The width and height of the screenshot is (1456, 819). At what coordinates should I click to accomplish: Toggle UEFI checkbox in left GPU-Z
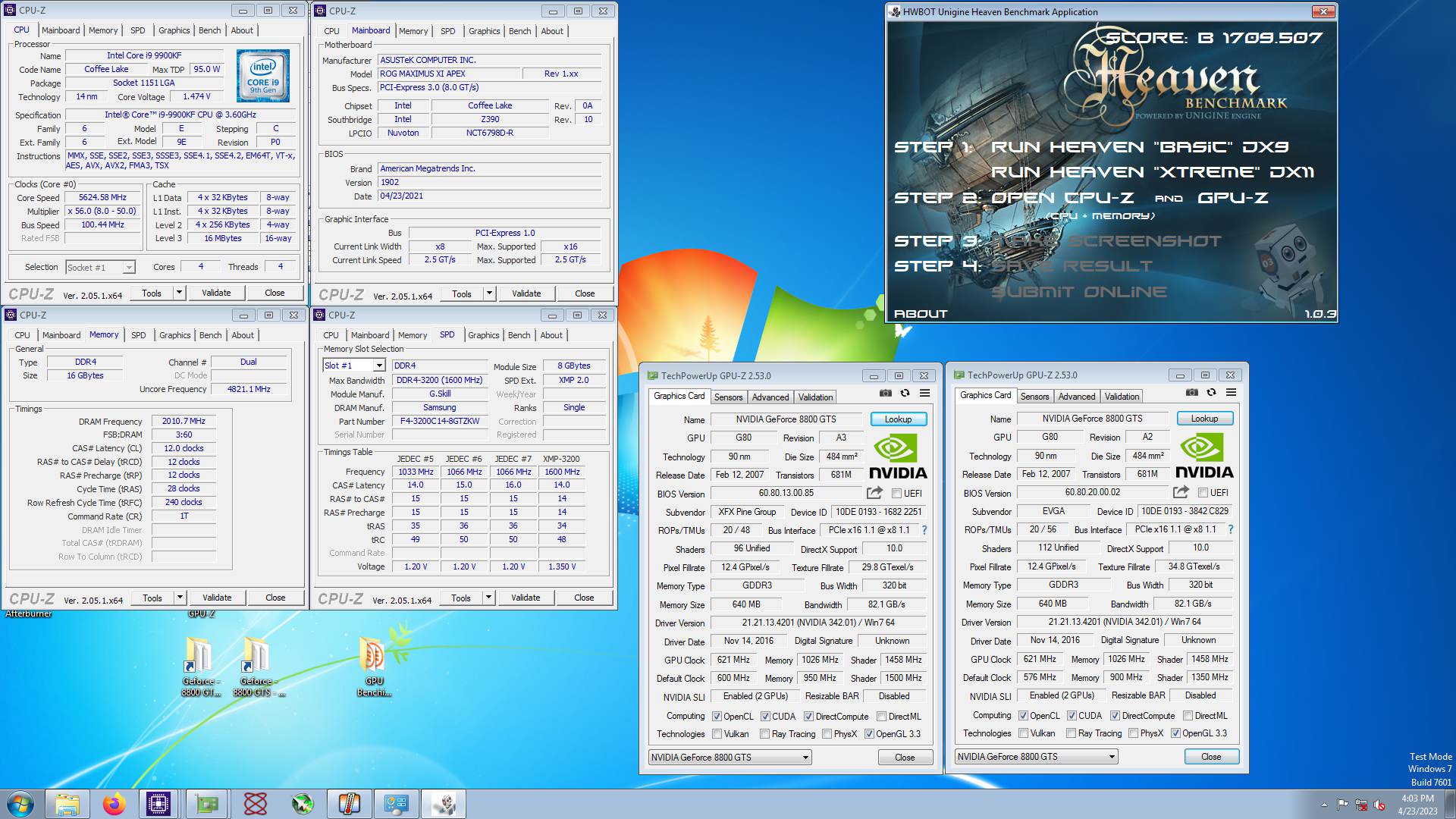(896, 494)
